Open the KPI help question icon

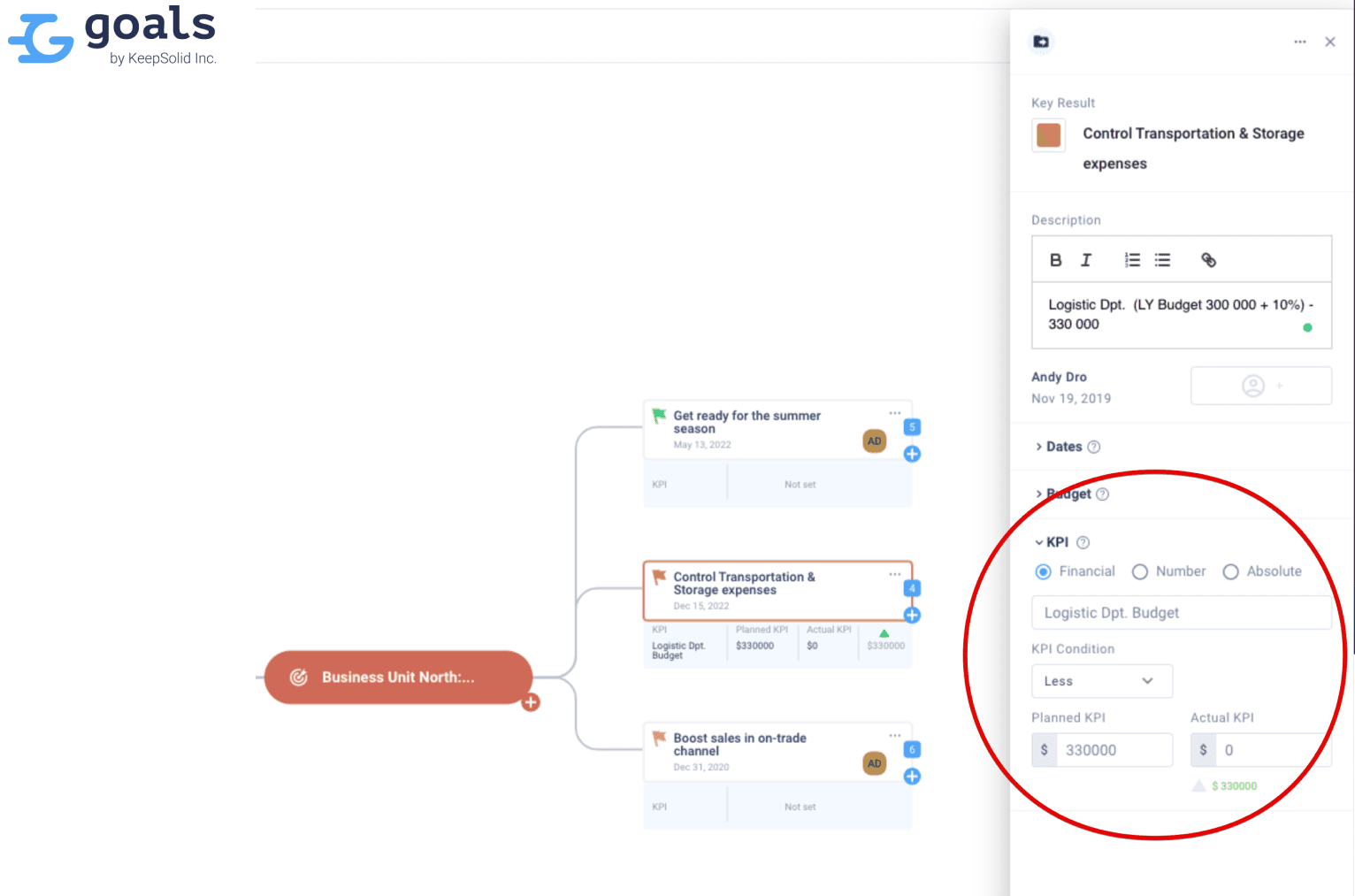(1083, 542)
